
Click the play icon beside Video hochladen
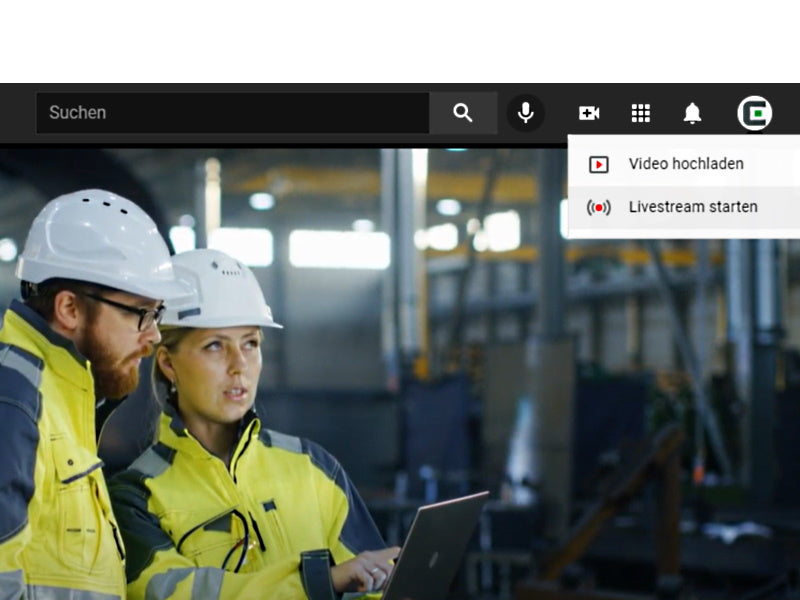(x=599, y=165)
